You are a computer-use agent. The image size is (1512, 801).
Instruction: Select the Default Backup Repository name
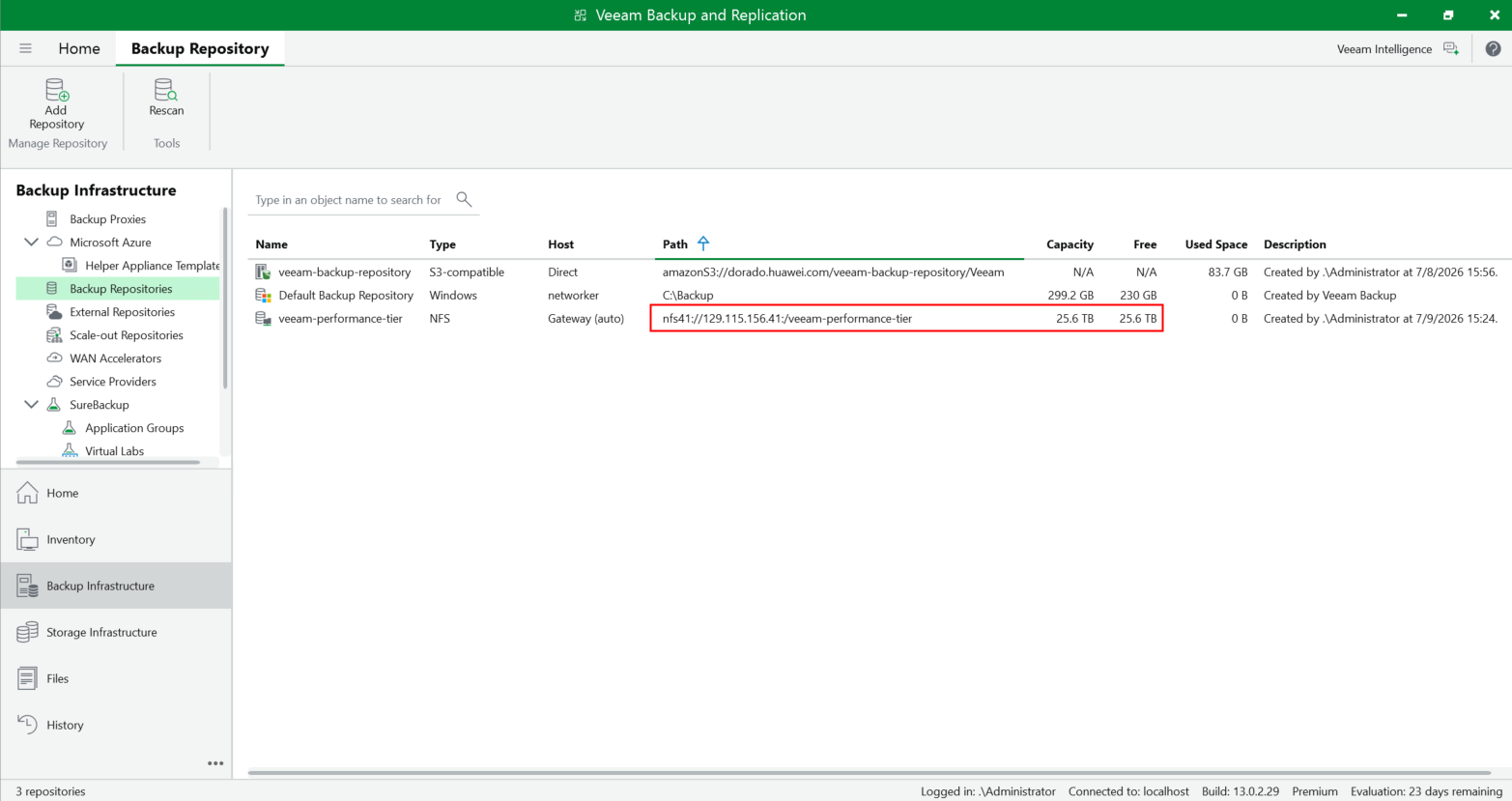point(346,296)
